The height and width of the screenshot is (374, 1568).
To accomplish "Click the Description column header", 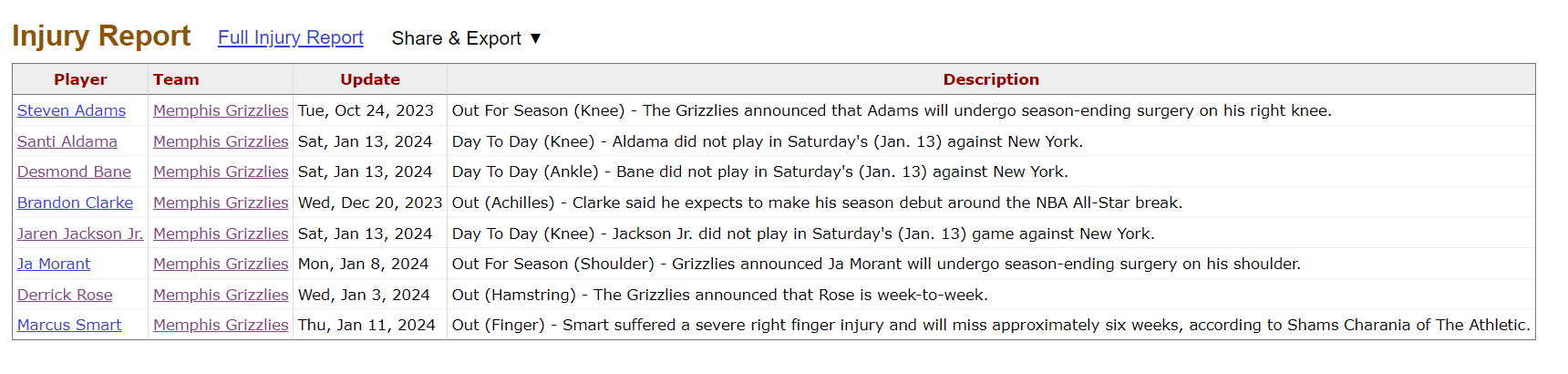I will point(990,79).
